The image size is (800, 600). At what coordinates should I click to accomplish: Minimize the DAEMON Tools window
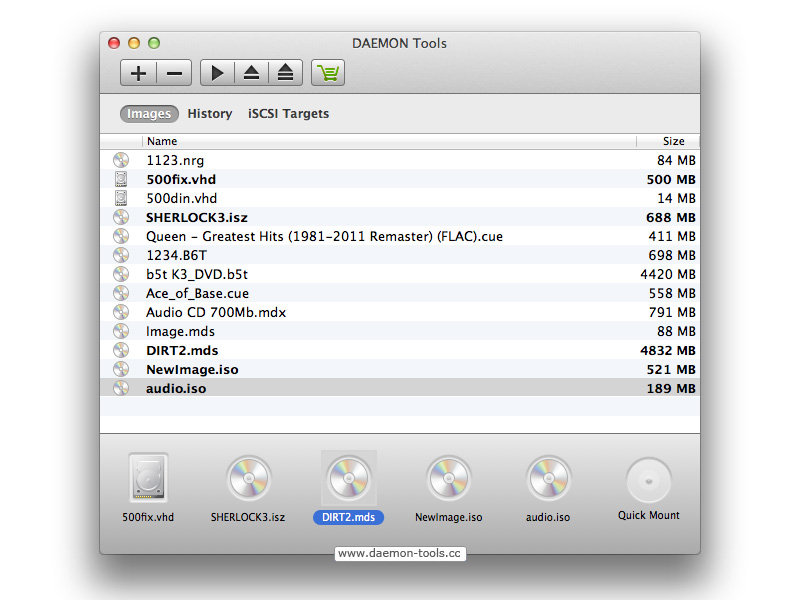pos(134,43)
